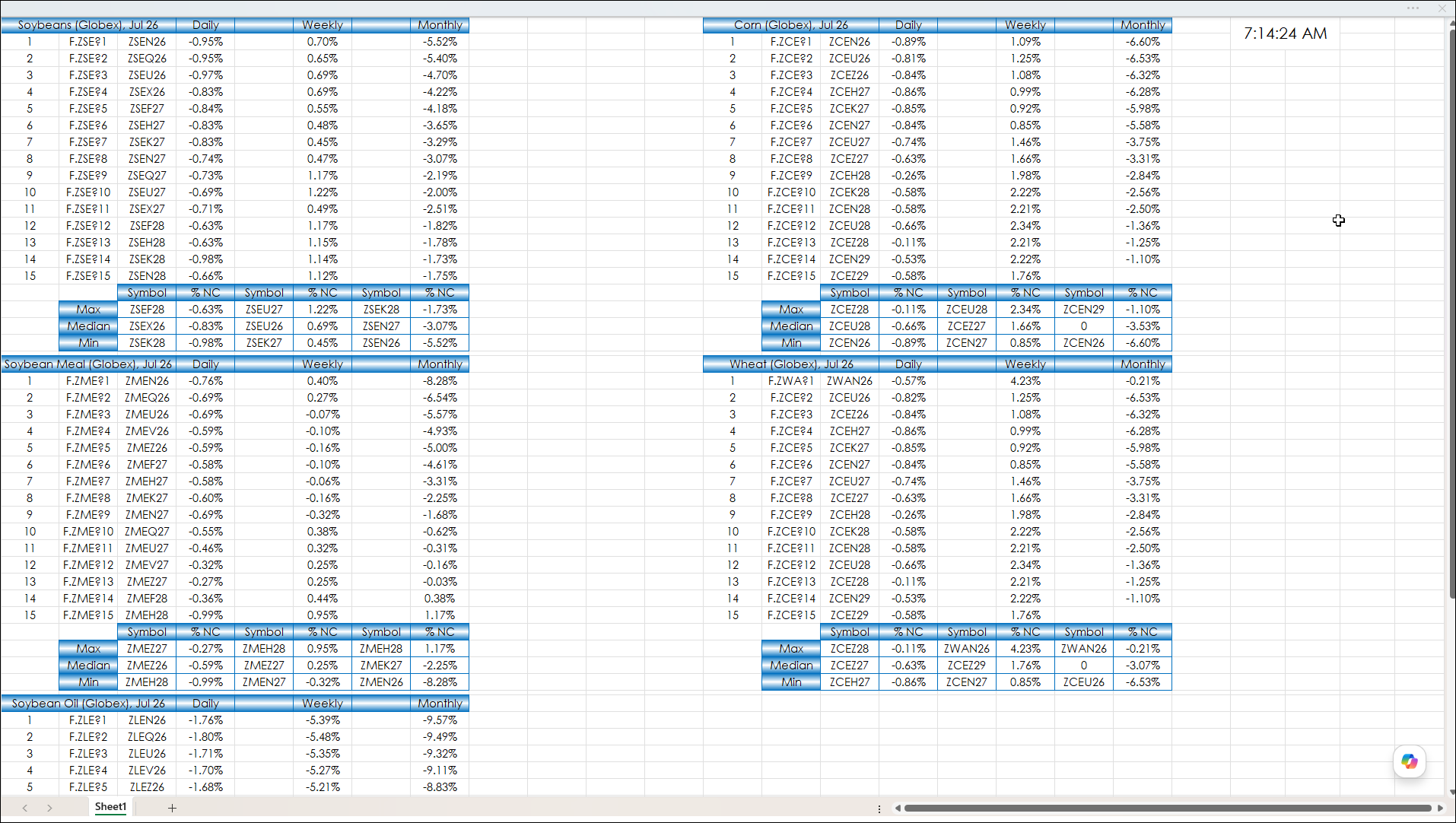Click horizontal scrollbar right arrow
The width and height of the screenshot is (1456, 823).
(x=1440, y=809)
